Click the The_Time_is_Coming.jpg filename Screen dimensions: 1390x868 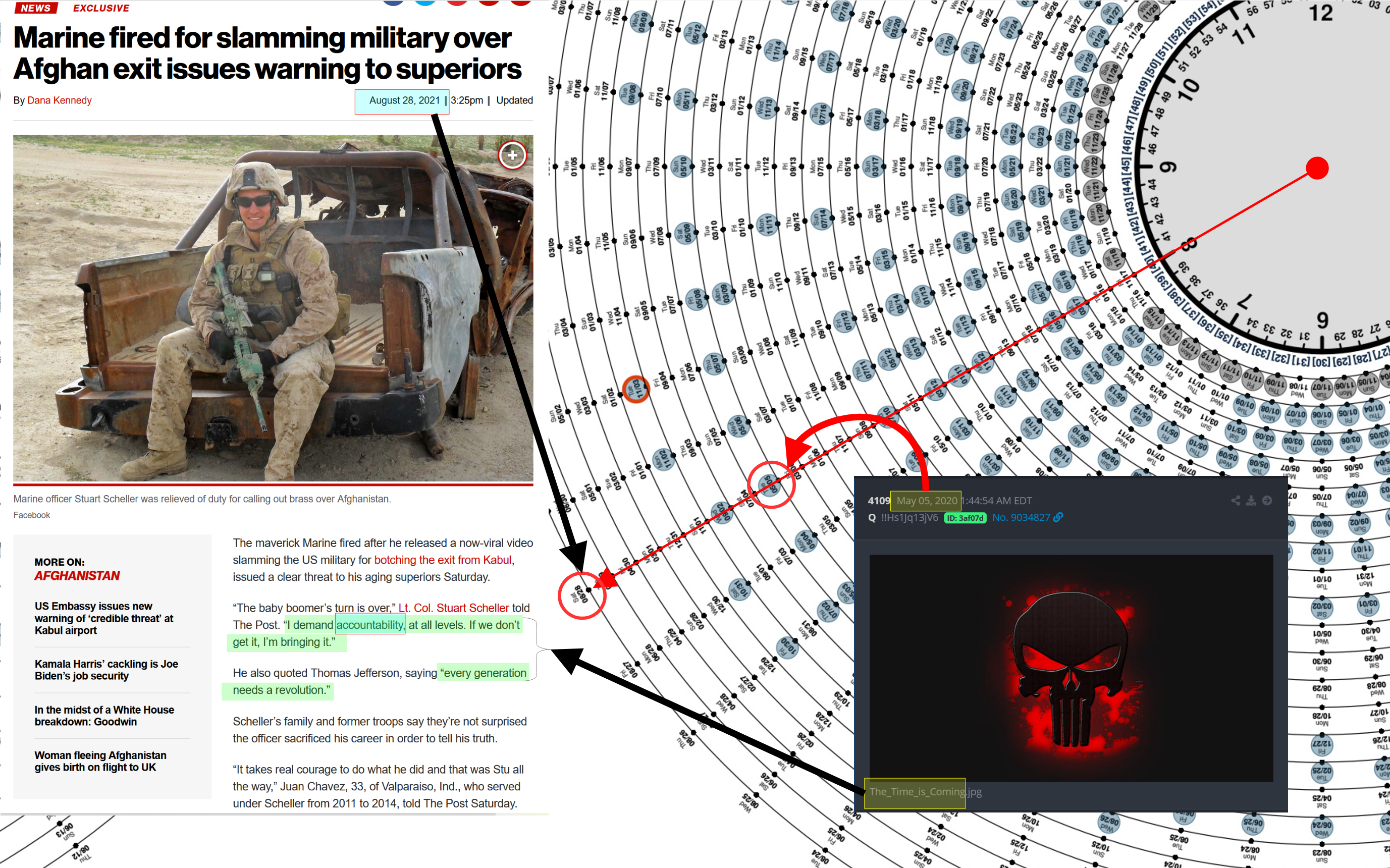click(x=925, y=792)
